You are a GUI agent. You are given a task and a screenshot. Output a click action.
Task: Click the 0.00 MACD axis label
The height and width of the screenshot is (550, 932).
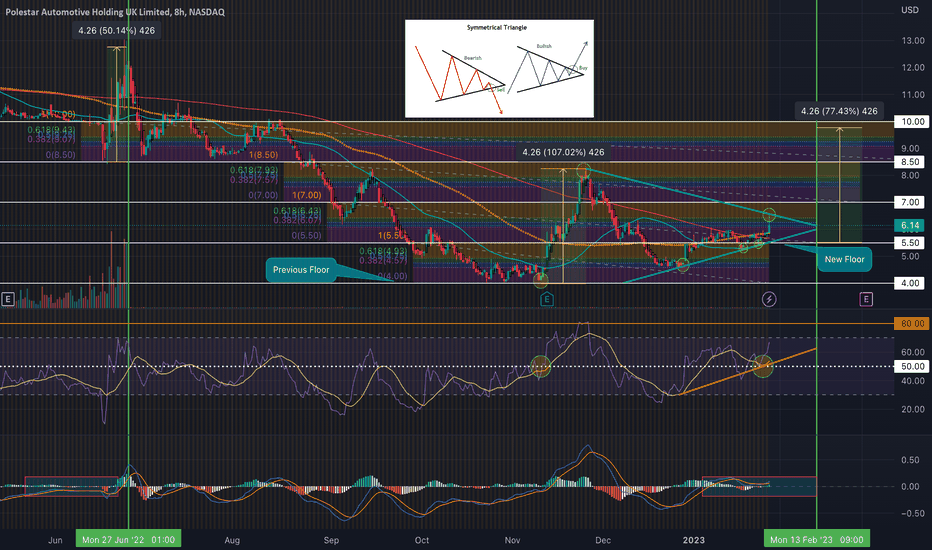click(x=911, y=486)
